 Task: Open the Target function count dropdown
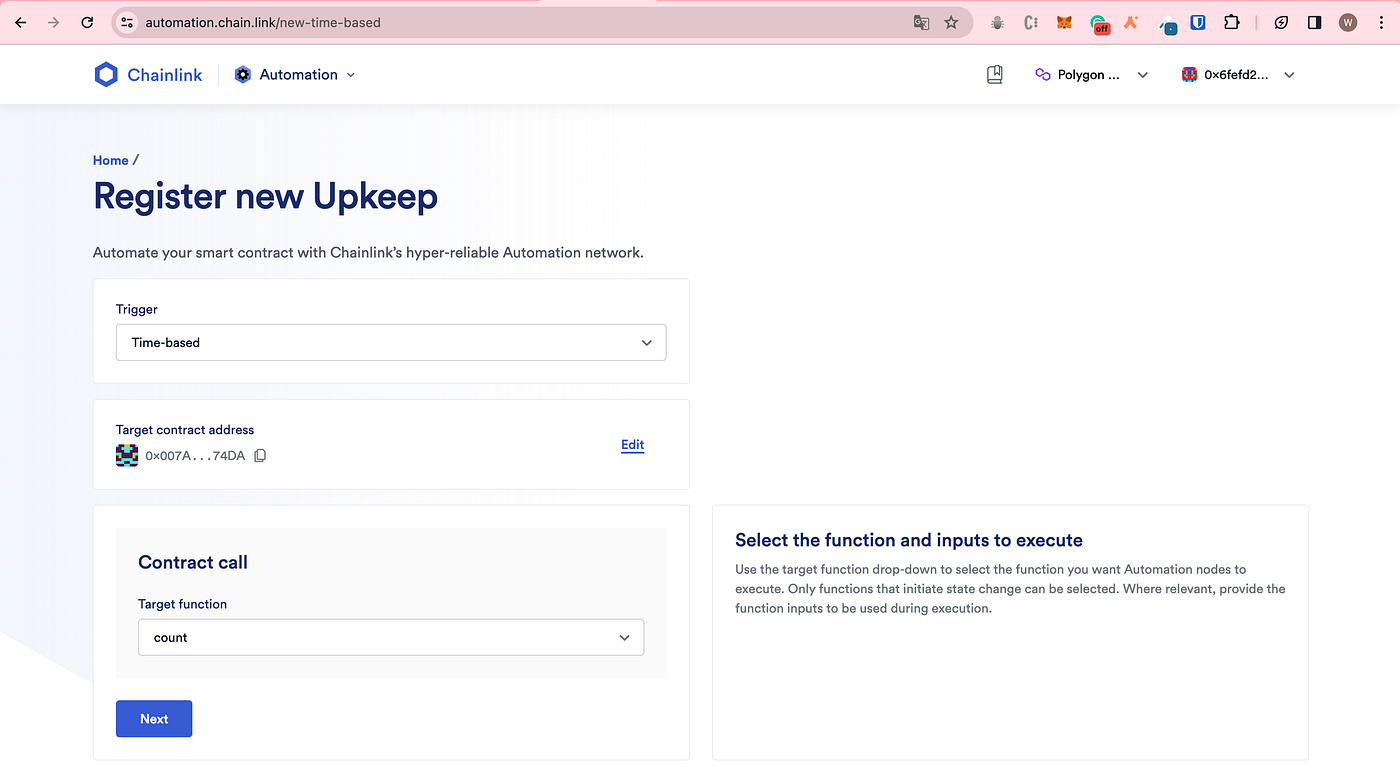391,637
